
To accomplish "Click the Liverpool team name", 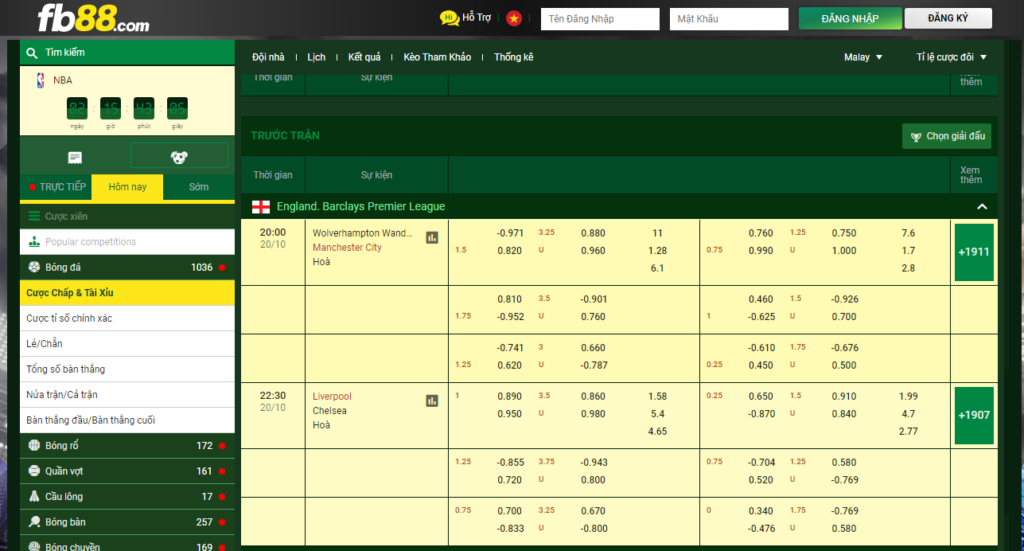I will (x=332, y=396).
